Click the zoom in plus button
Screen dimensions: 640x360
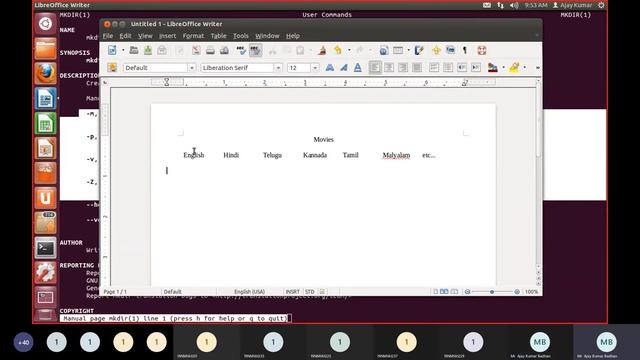point(517,292)
